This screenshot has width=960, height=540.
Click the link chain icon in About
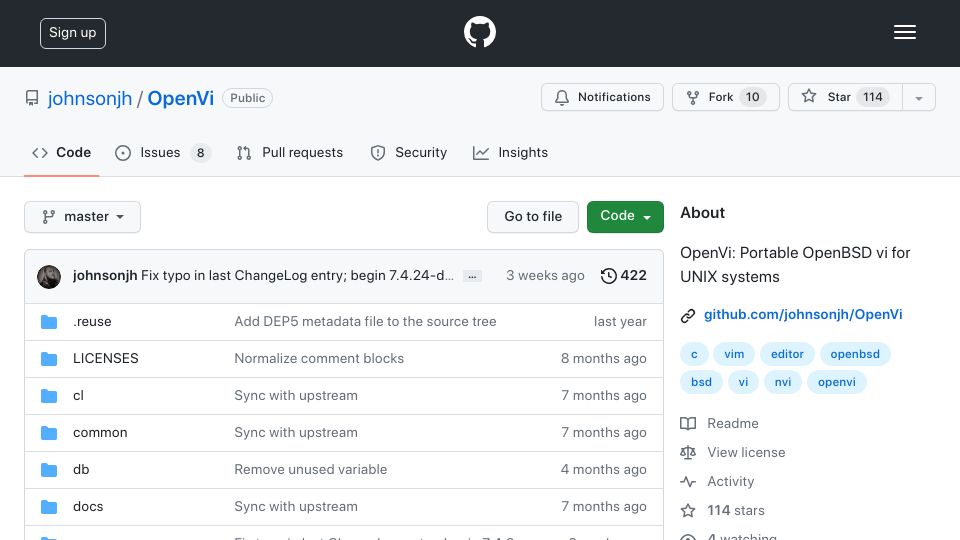tap(688, 315)
